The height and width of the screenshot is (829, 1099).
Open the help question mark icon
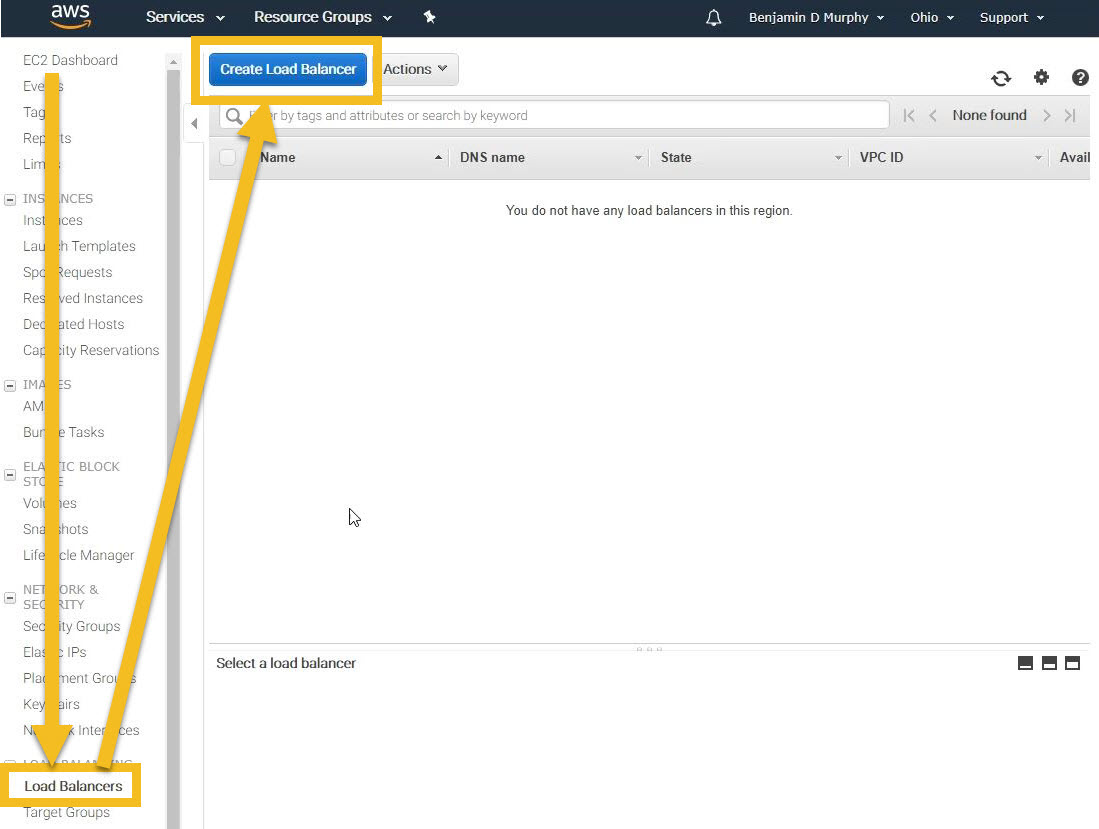tap(1080, 78)
